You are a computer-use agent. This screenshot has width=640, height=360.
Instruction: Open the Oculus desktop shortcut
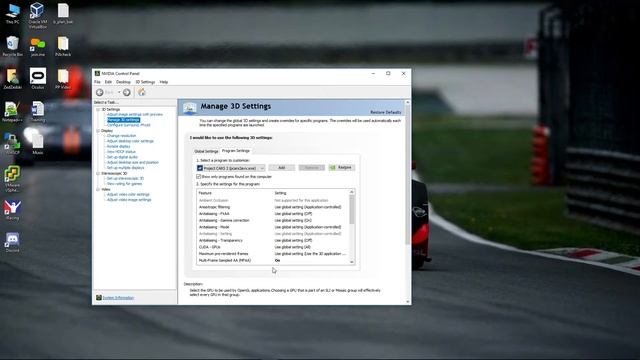38,78
